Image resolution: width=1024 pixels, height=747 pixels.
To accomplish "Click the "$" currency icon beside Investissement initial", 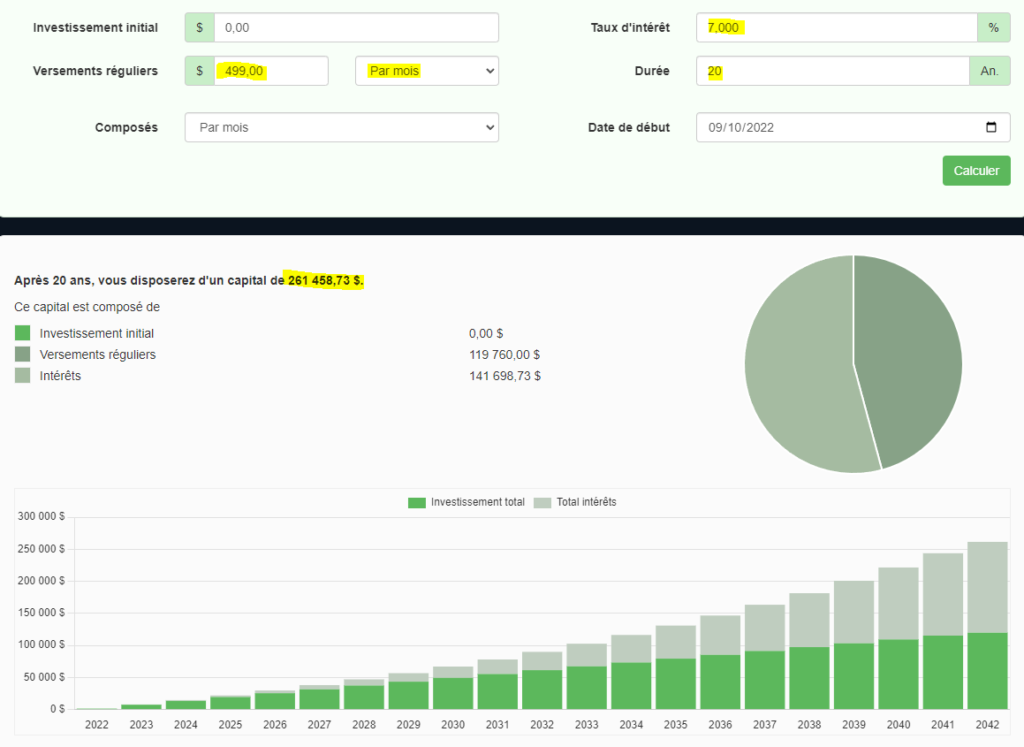I will [x=199, y=27].
